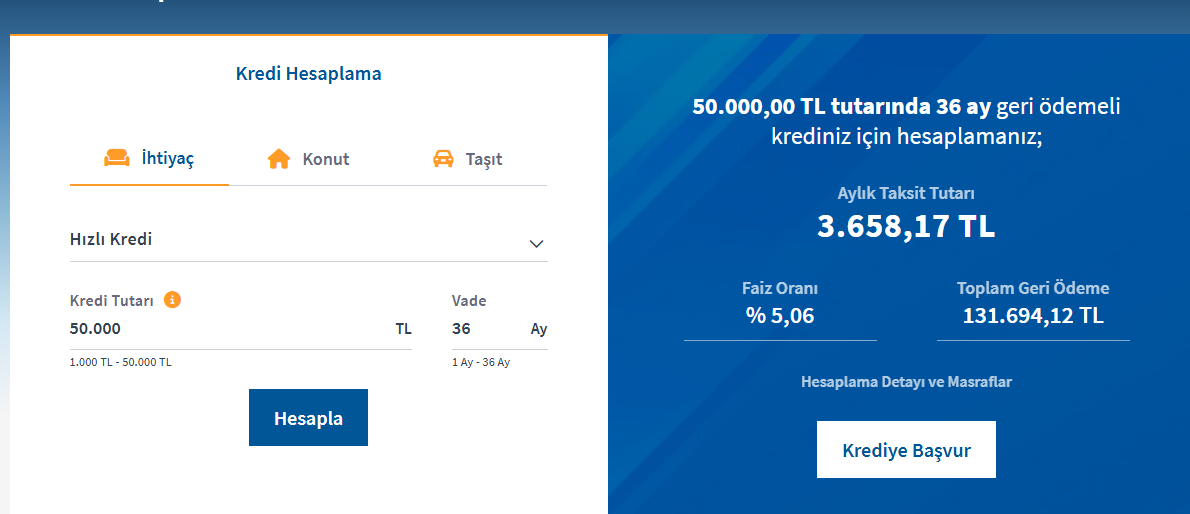
Task: Click the Kredi Hesaplama heading
Action: coord(308,73)
